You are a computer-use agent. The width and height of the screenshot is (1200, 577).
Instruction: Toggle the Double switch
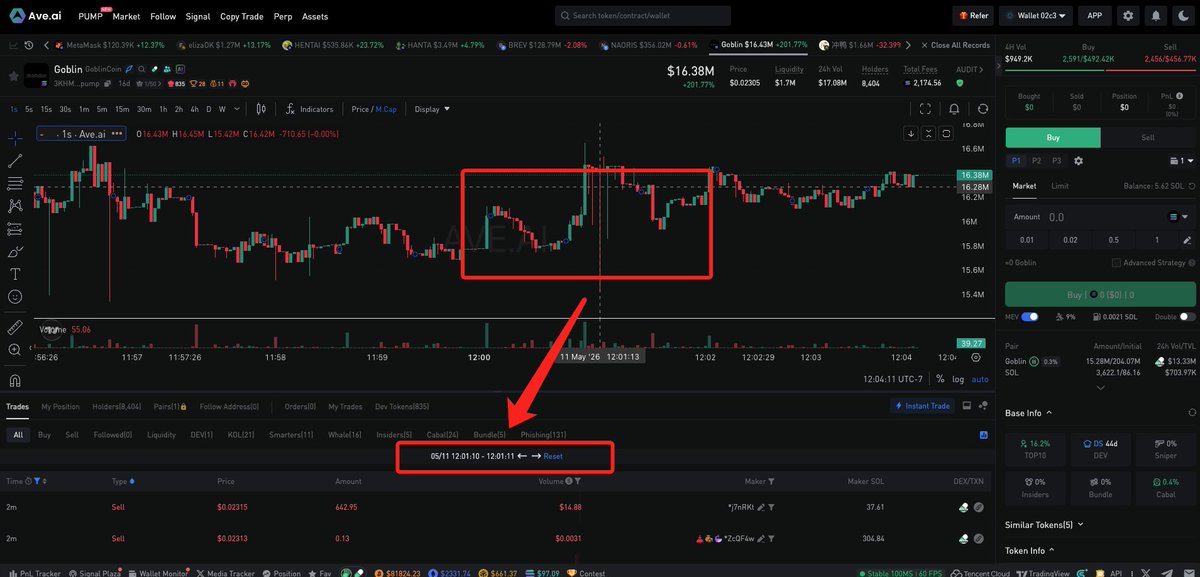[x=1188, y=317]
